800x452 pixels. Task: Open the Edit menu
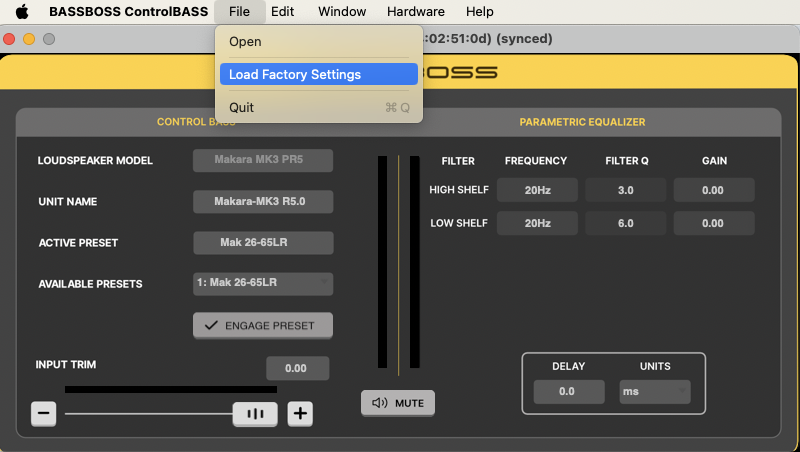(282, 12)
